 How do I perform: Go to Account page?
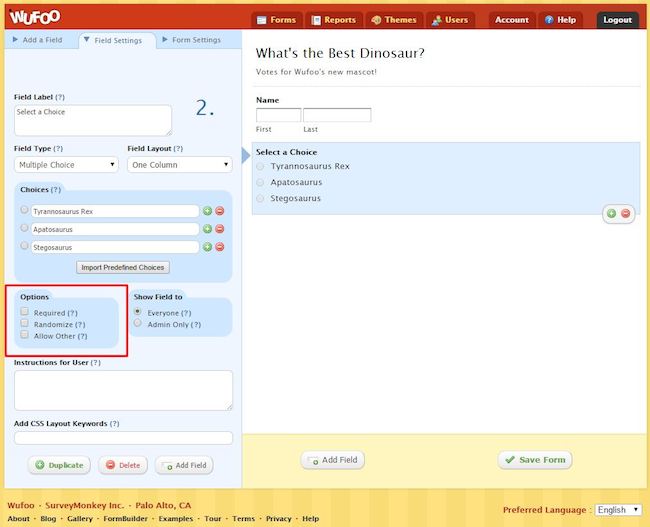[512, 20]
